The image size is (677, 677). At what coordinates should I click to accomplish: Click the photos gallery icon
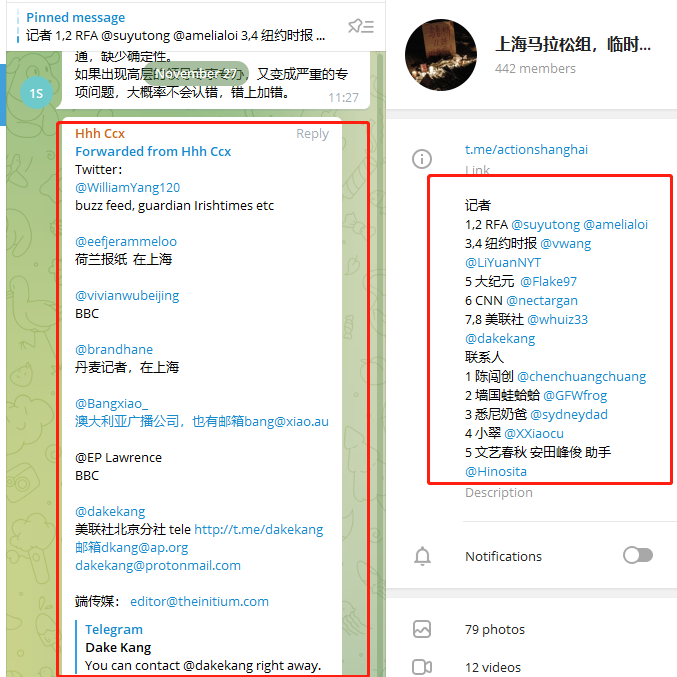tap(422, 629)
